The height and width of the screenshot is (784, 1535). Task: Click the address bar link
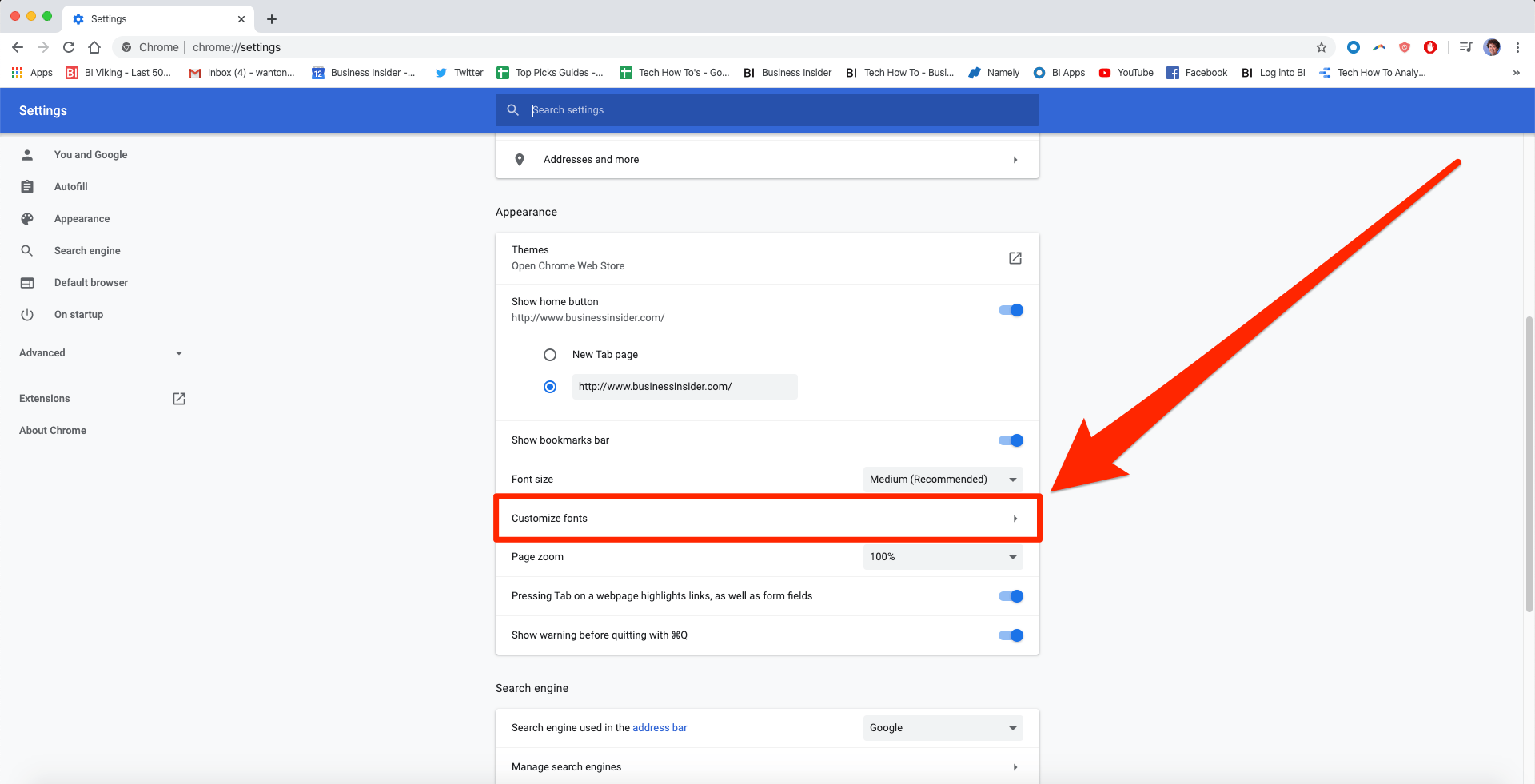pos(660,728)
